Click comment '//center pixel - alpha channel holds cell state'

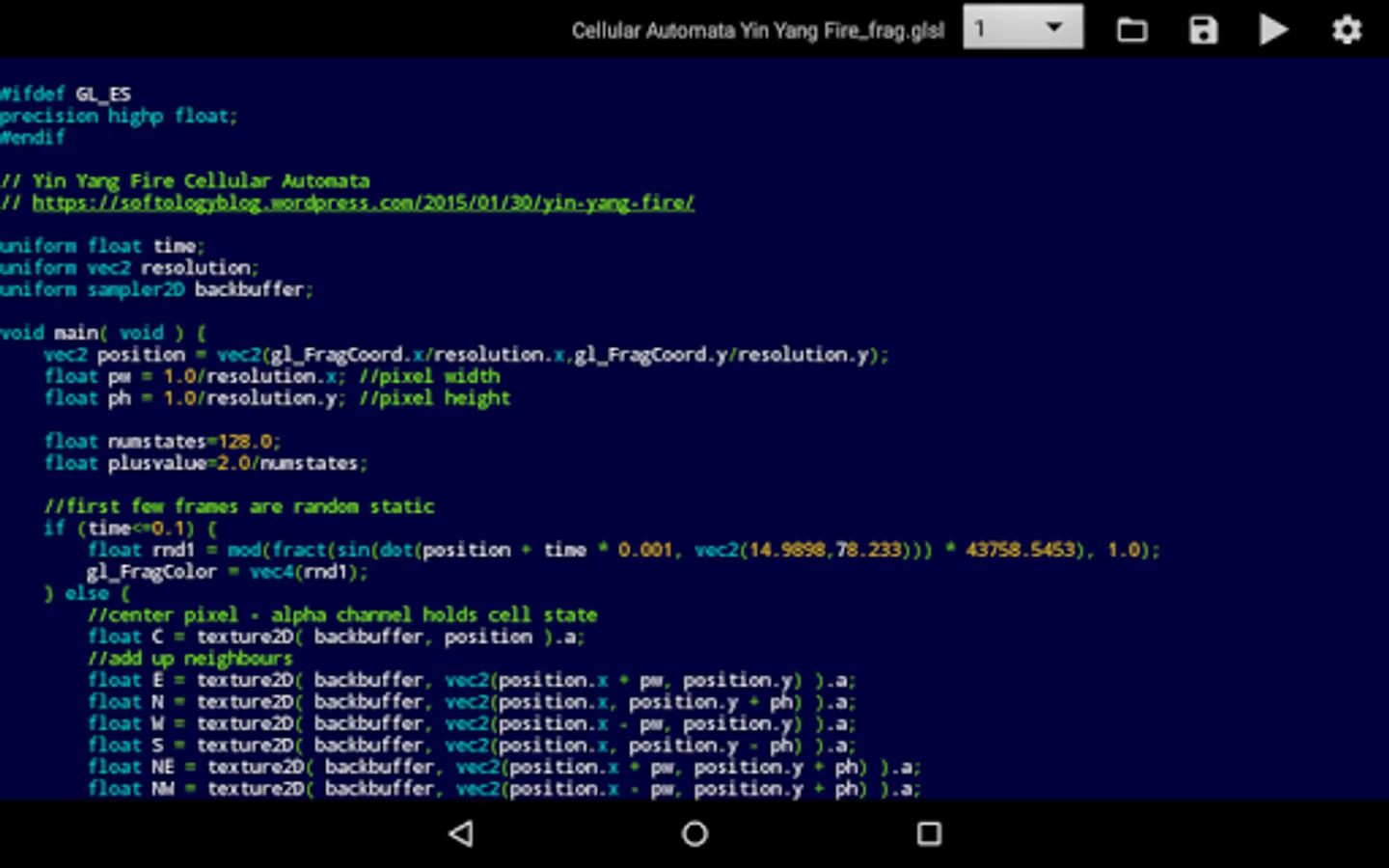tap(342, 614)
